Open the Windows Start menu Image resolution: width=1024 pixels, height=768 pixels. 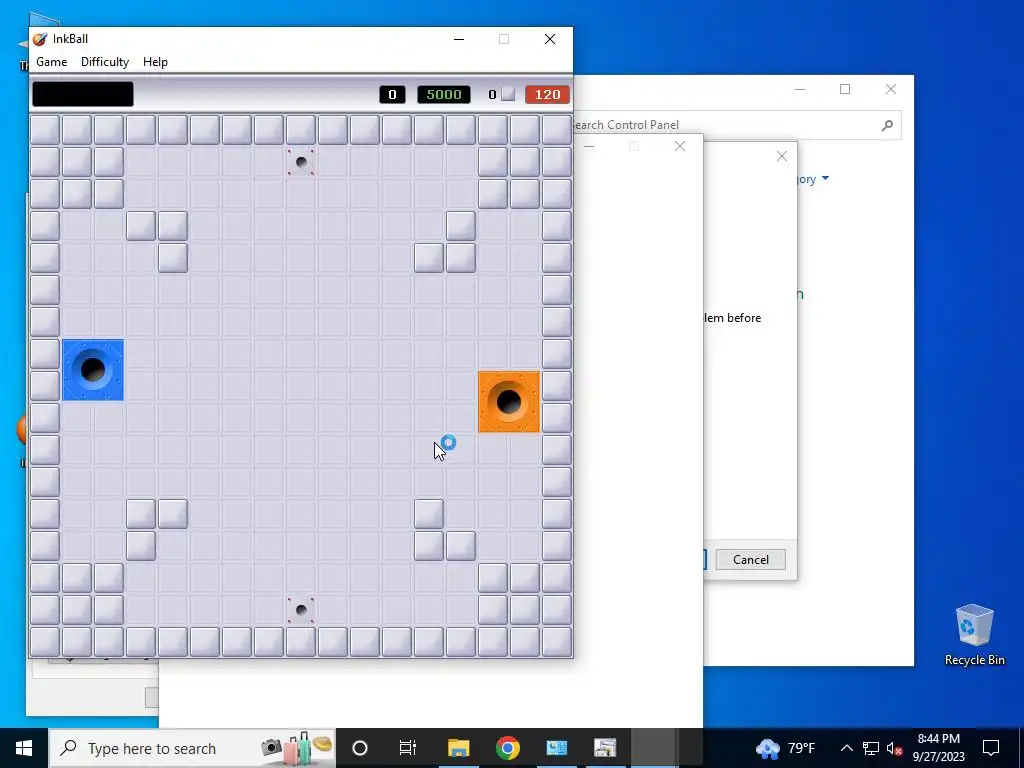tap(24, 748)
